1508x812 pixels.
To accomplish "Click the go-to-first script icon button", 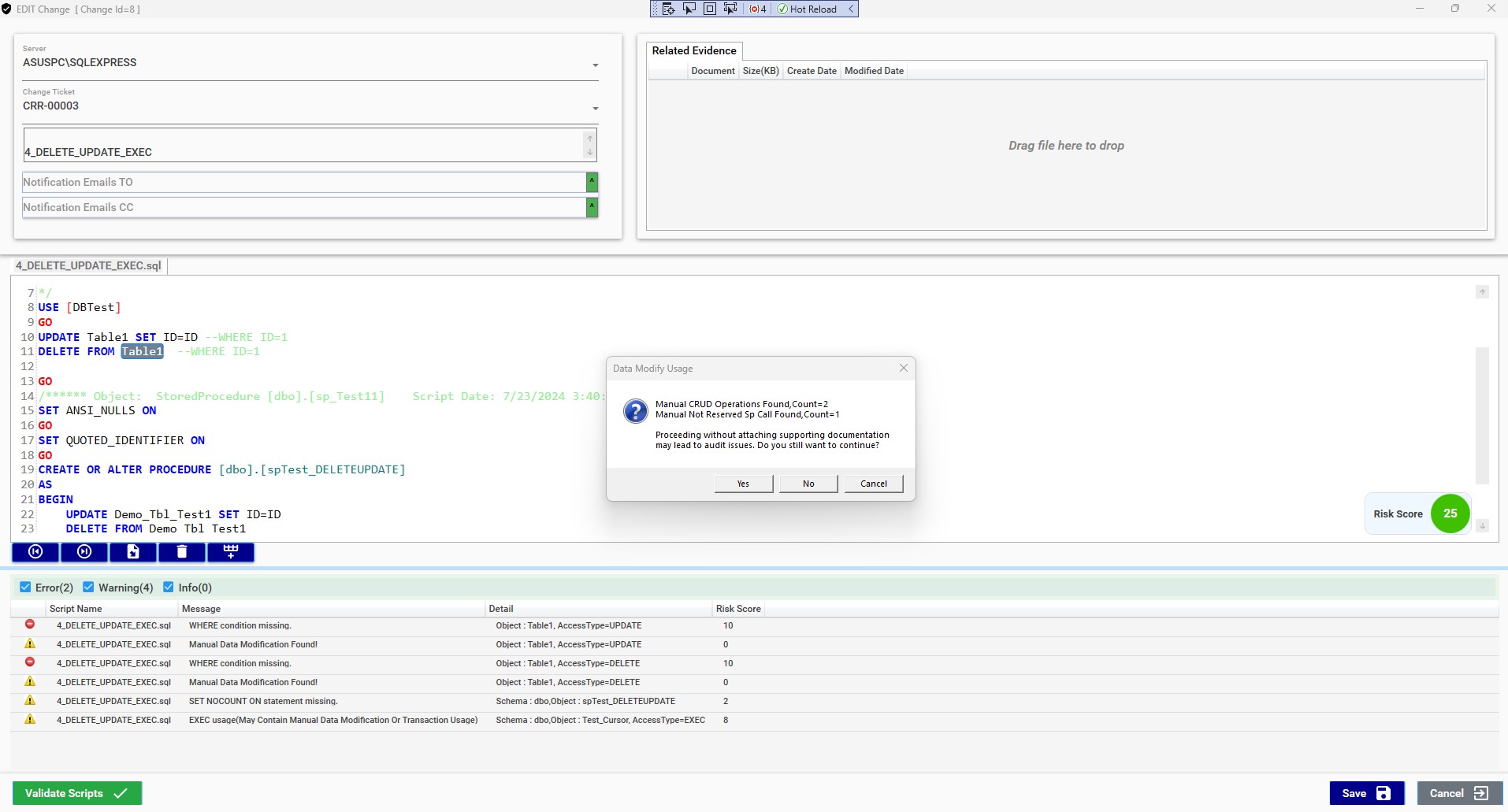I will pyautogui.click(x=35, y=552).
